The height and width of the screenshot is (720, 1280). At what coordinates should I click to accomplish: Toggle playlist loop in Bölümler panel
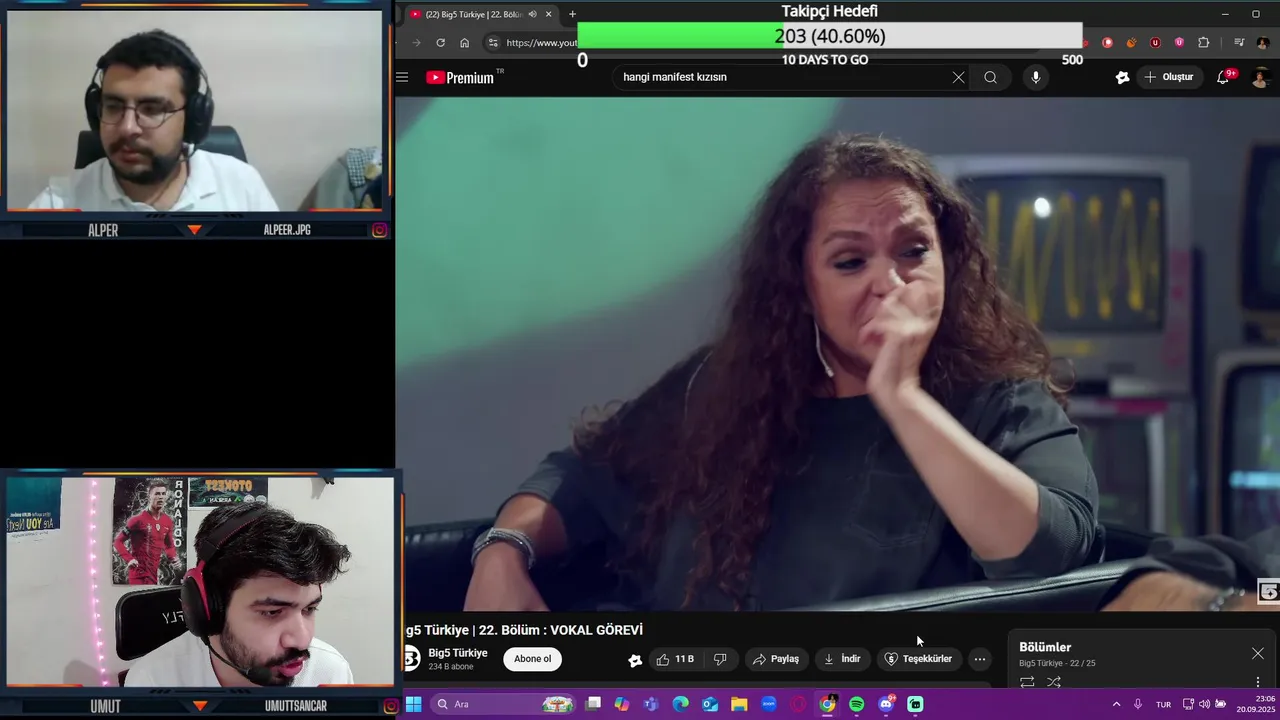pos(1027,682)
